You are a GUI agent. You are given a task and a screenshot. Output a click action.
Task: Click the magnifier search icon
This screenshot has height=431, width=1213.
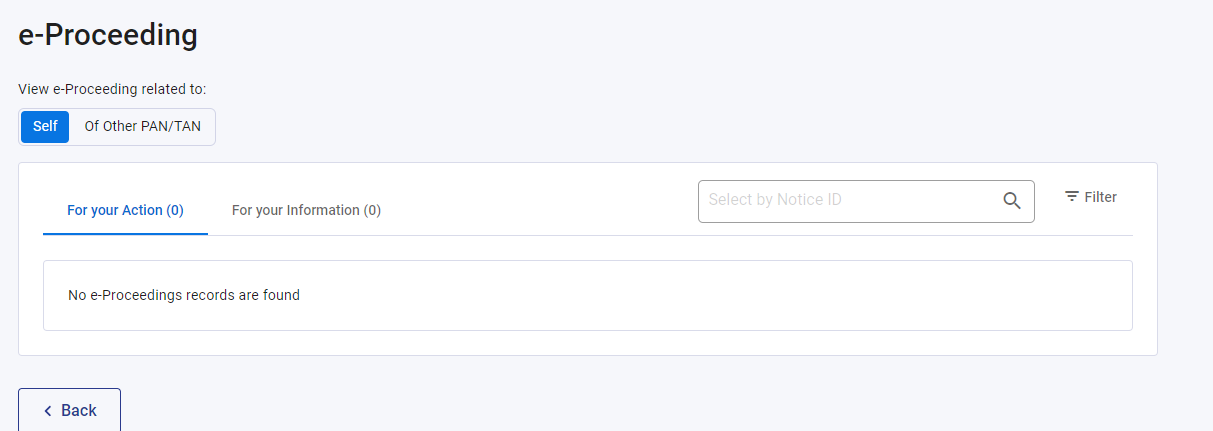[x=1012, y=201]
